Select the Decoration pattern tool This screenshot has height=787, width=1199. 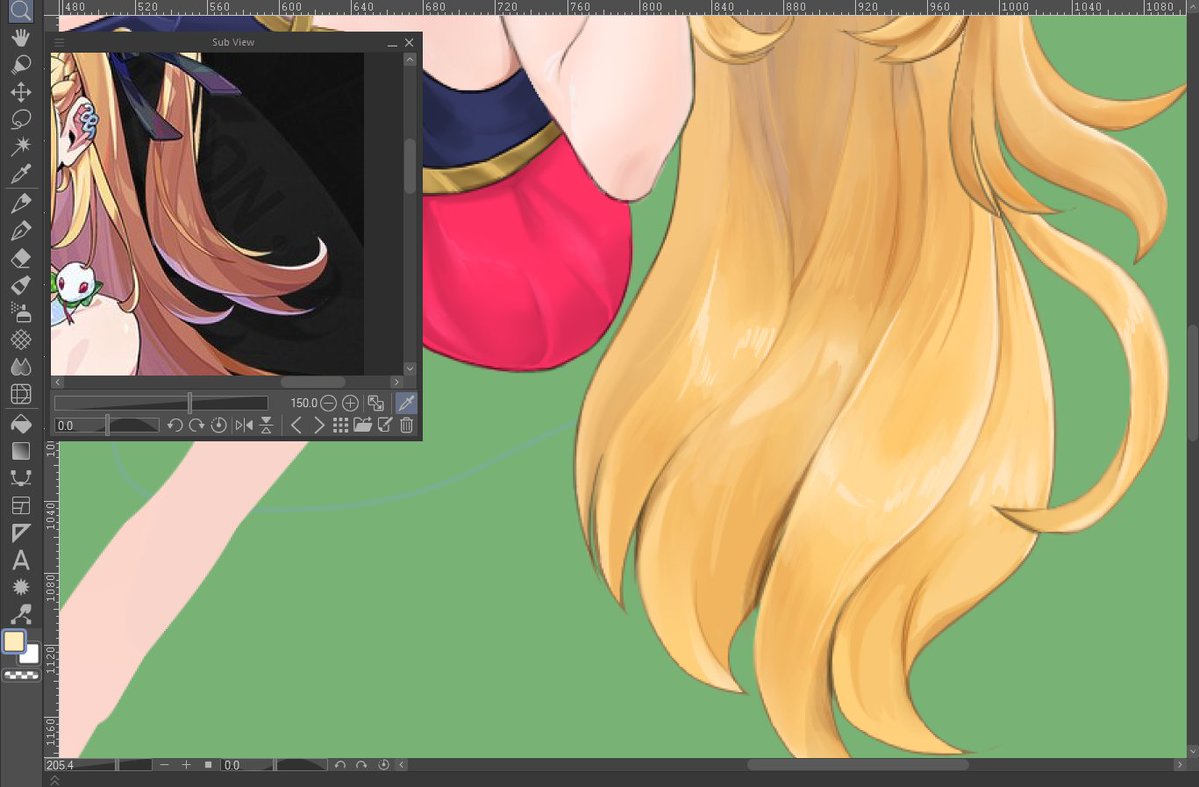(x=21, y=339)
